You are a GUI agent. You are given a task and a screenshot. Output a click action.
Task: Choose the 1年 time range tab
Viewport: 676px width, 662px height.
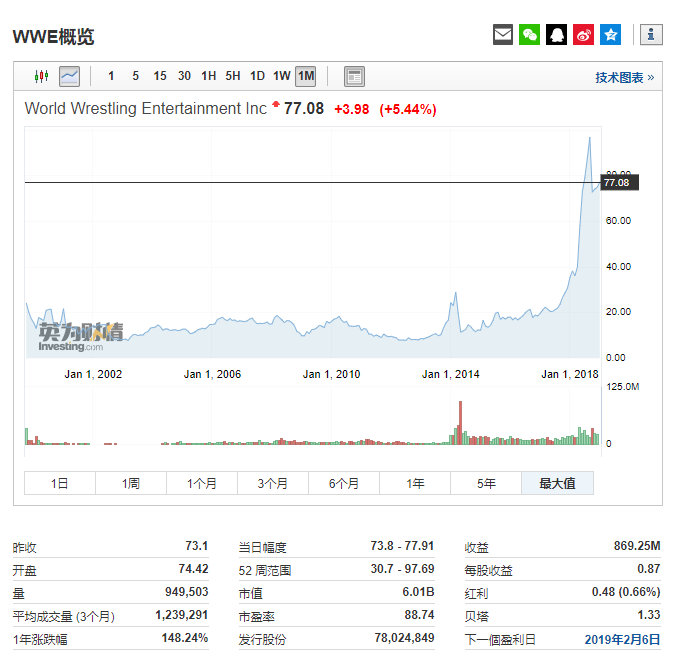coord(415,483)
